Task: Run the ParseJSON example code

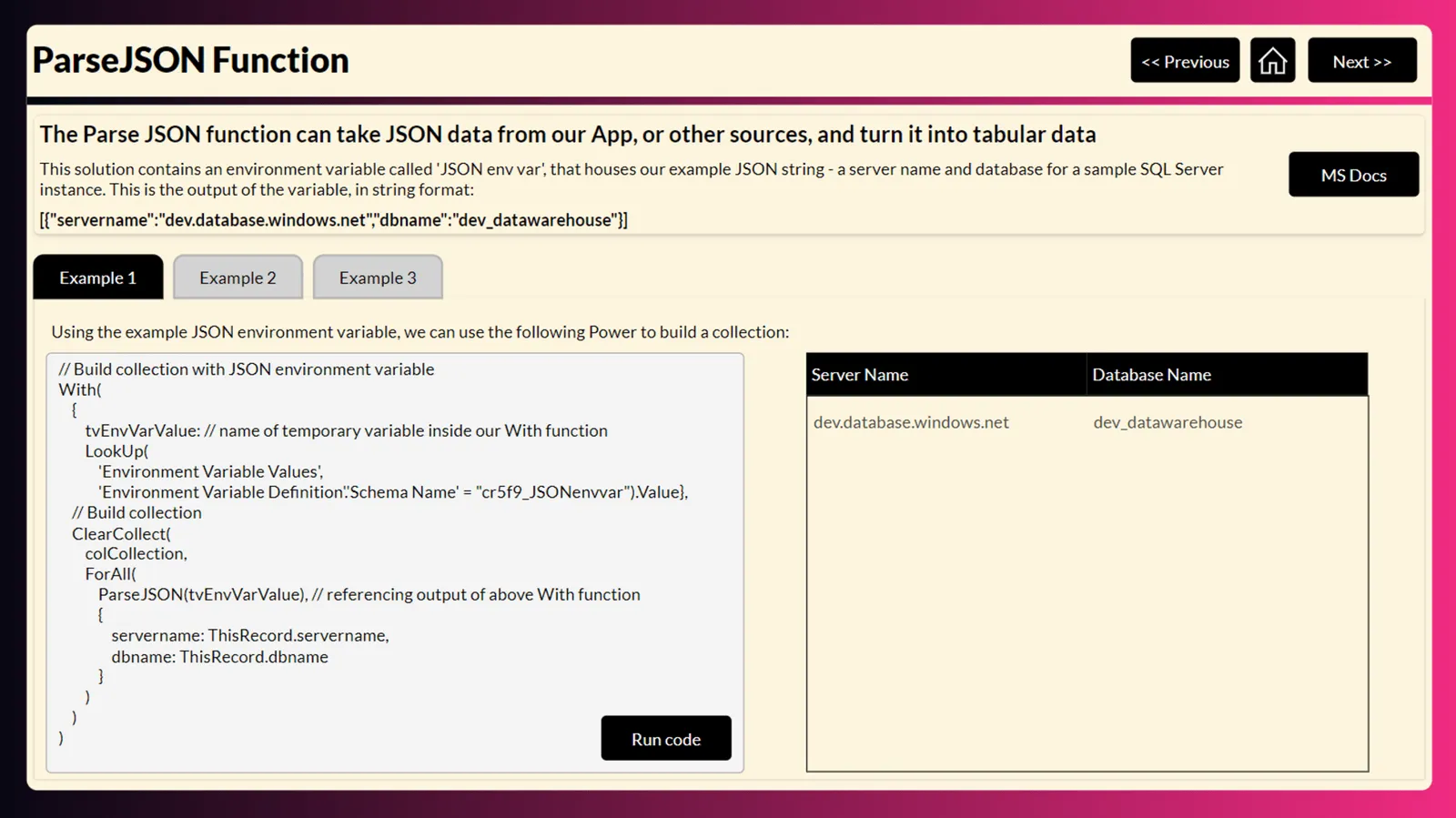Action: (666, 739)
